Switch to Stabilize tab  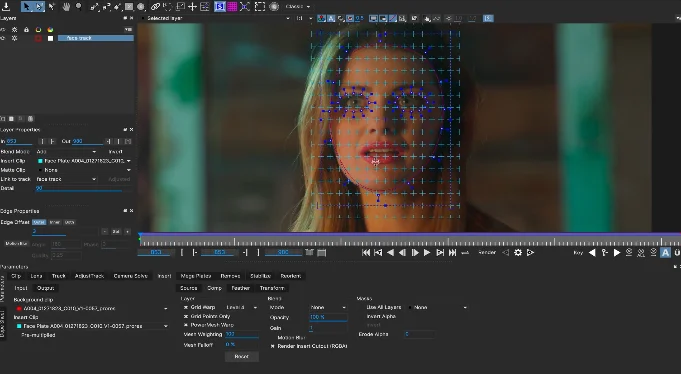click(x=261, y=276)
